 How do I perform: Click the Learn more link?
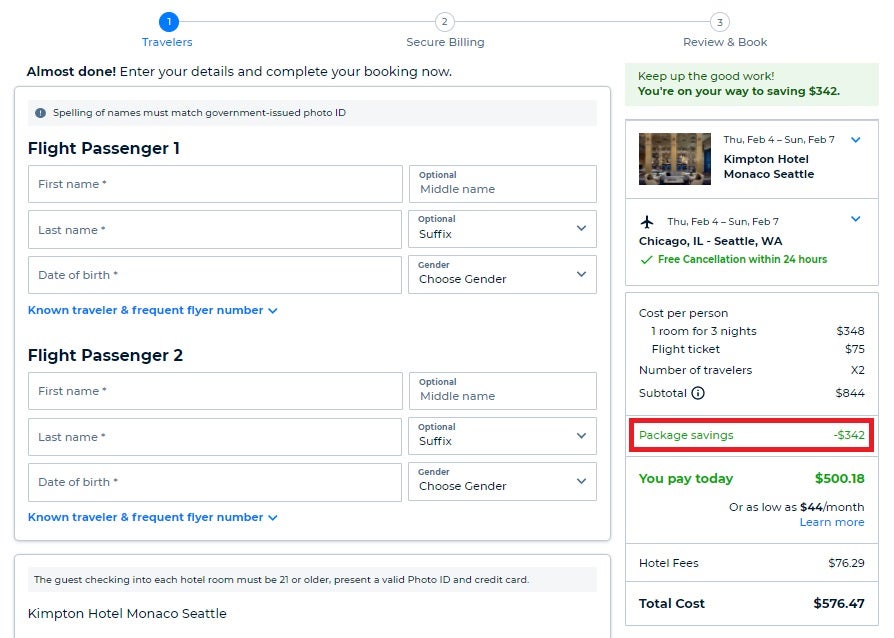coord(832,522)
